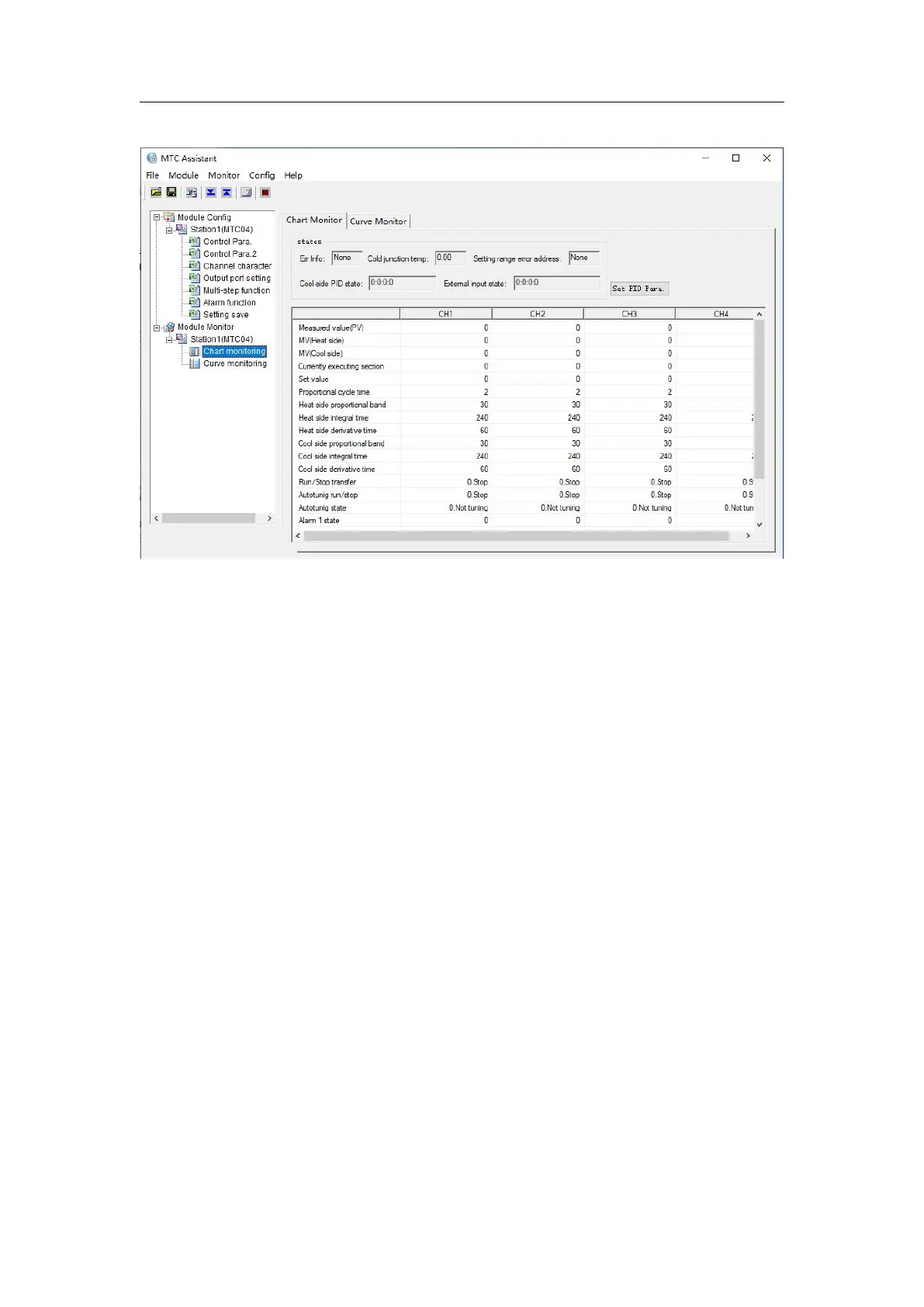Collapse Station1(MTC04) under Module Monitor
This screenshot has height=1307, width=924.
(170, 339)
